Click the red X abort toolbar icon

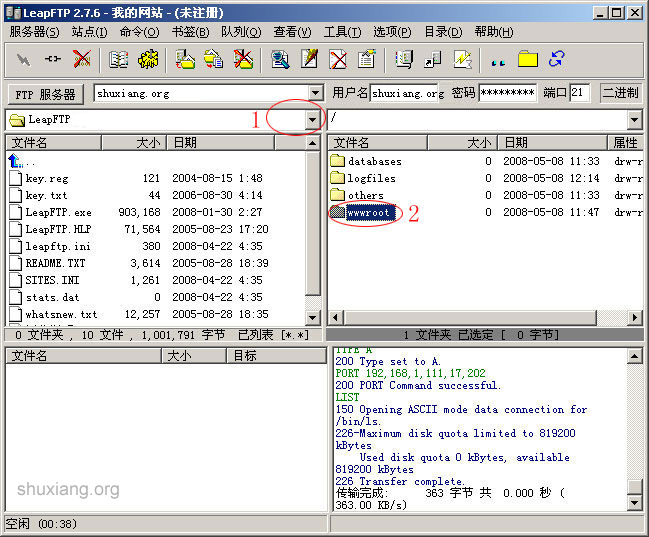82,60
